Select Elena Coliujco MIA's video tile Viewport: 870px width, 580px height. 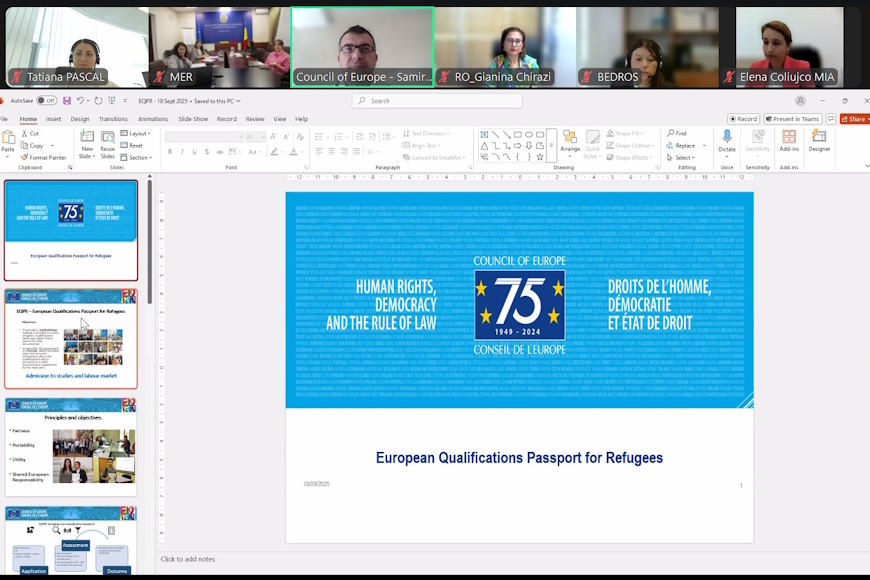coord(789,47)
